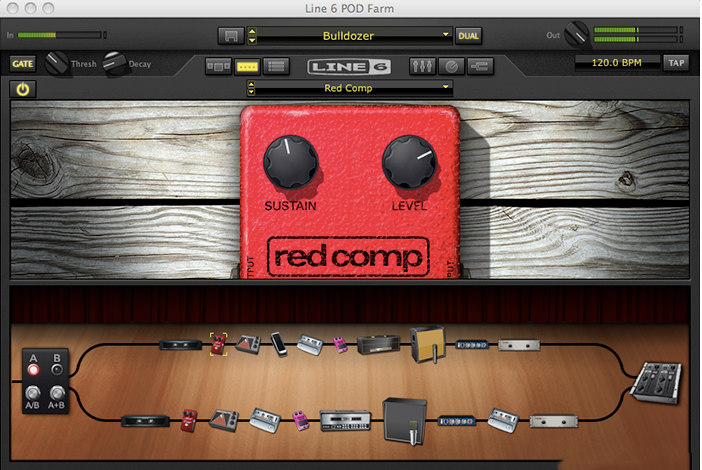
Task: Toggle the yellow power bypass button
Action: tap(22, 90)
